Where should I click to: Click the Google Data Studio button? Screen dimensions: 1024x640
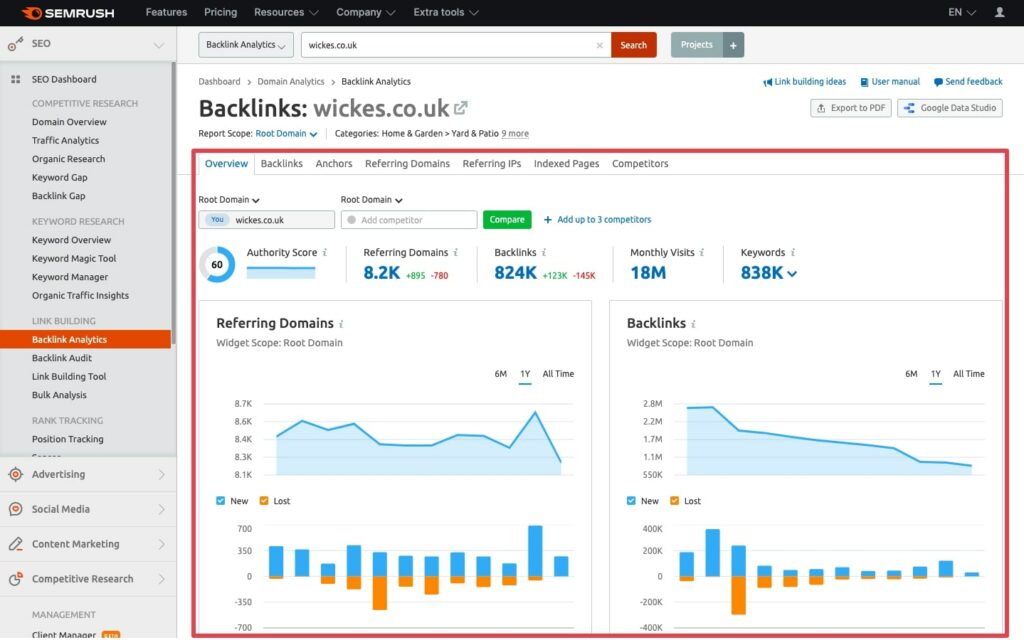950,108
